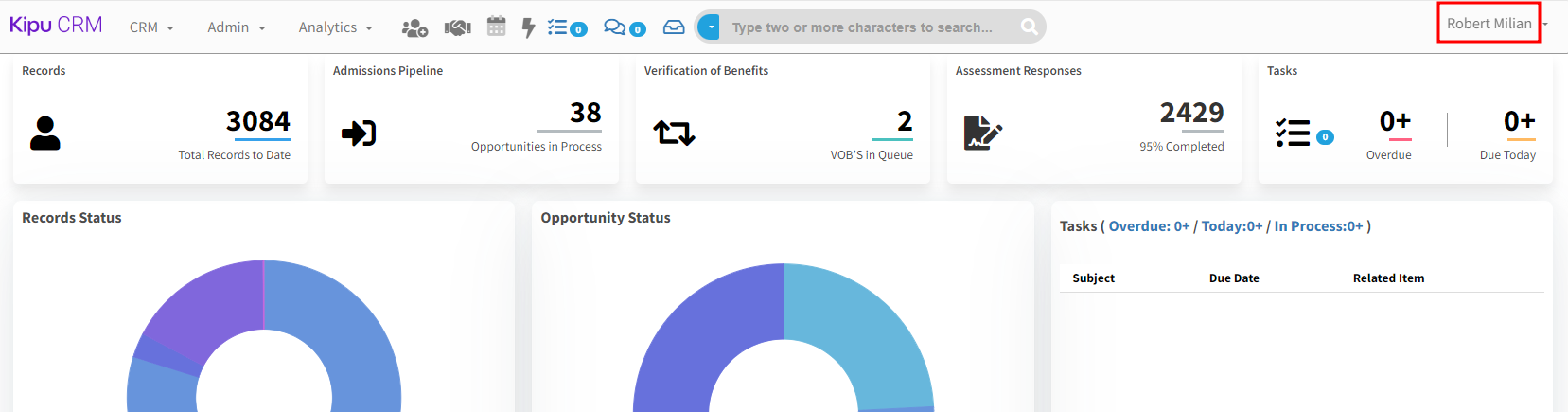Open the inbox tray icon
The height and width of the screenshot is (412, 1568).
point(674,27)
